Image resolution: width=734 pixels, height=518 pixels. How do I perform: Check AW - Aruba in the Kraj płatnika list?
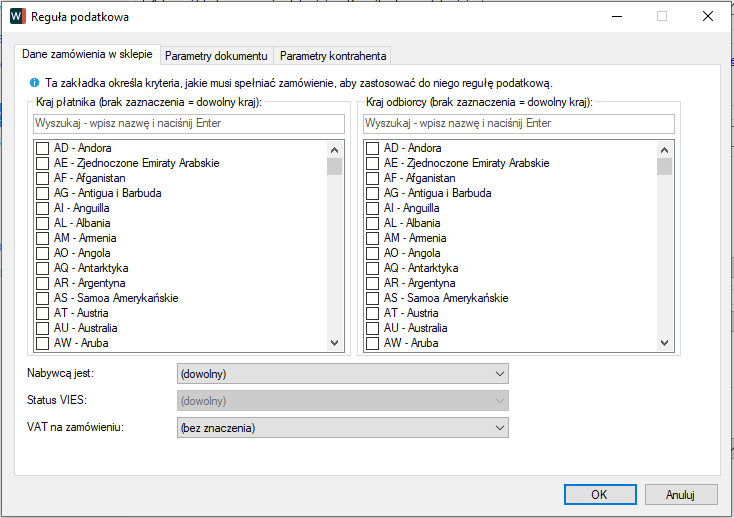(x=43, y=343)
